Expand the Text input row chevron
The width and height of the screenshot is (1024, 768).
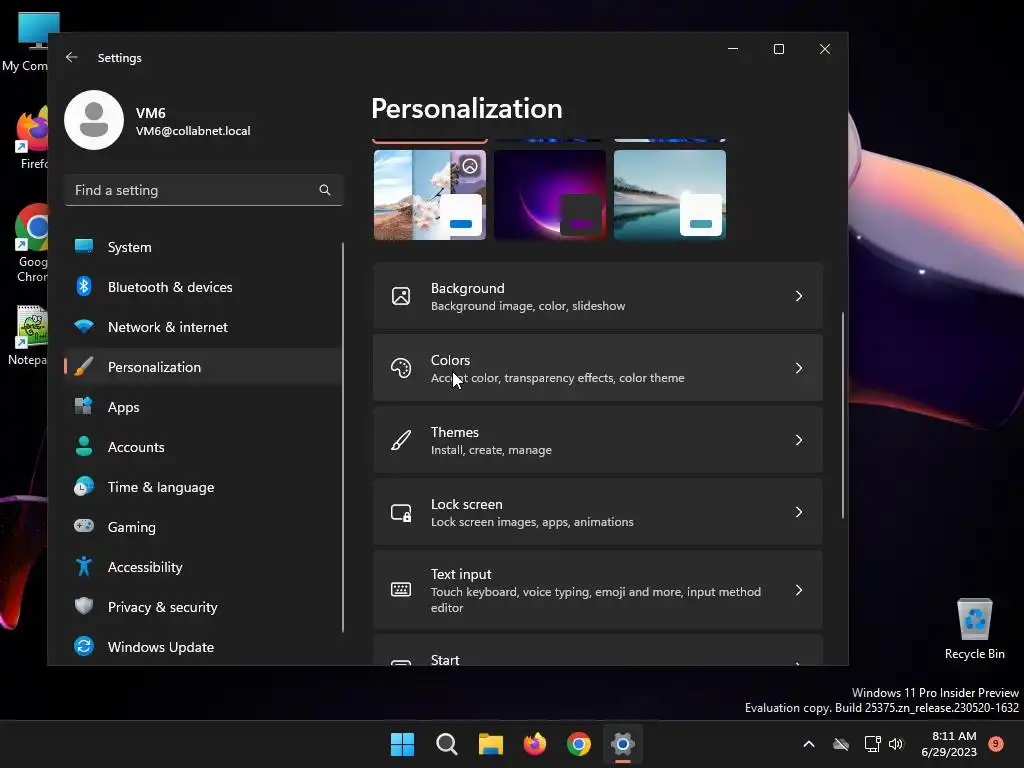point(799,590)
